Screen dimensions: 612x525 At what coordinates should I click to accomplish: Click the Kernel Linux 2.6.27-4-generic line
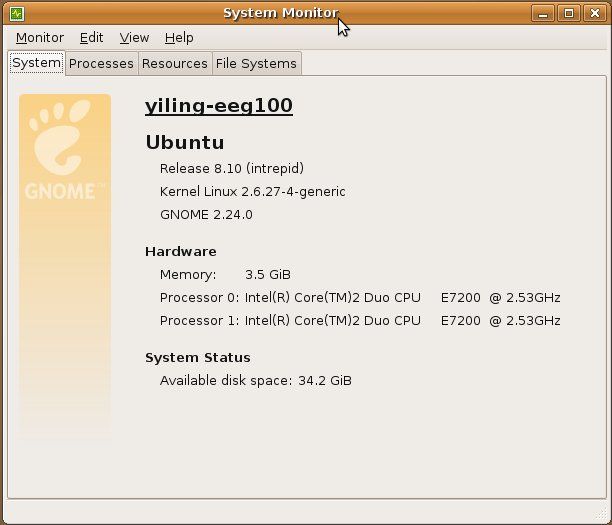[x=252, y=191]
